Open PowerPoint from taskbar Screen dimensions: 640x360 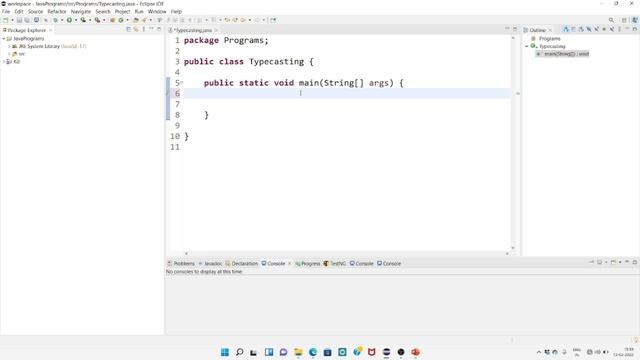coord(416,352)
